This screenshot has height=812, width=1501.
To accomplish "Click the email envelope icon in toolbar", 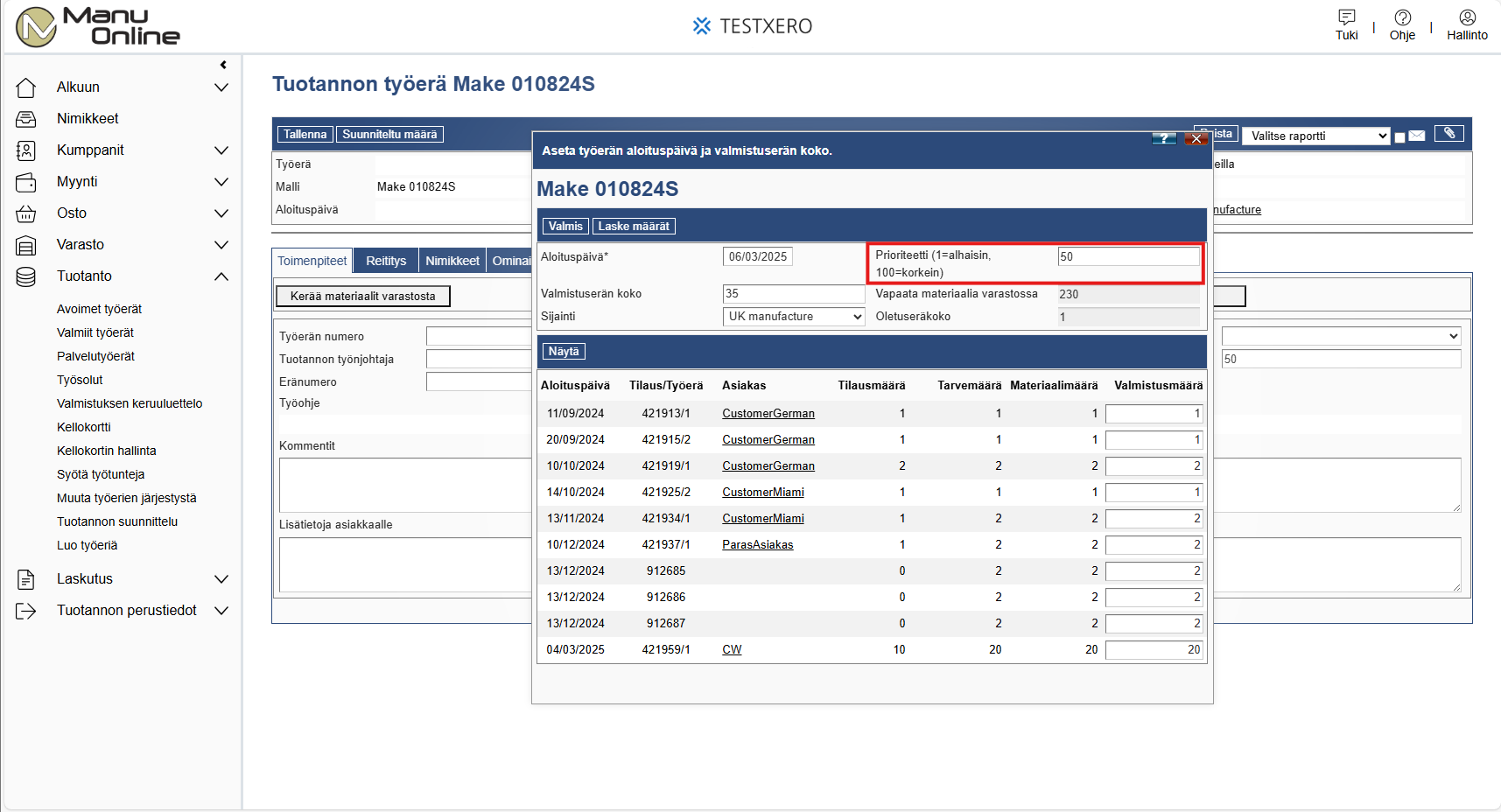I will 1417,136.
